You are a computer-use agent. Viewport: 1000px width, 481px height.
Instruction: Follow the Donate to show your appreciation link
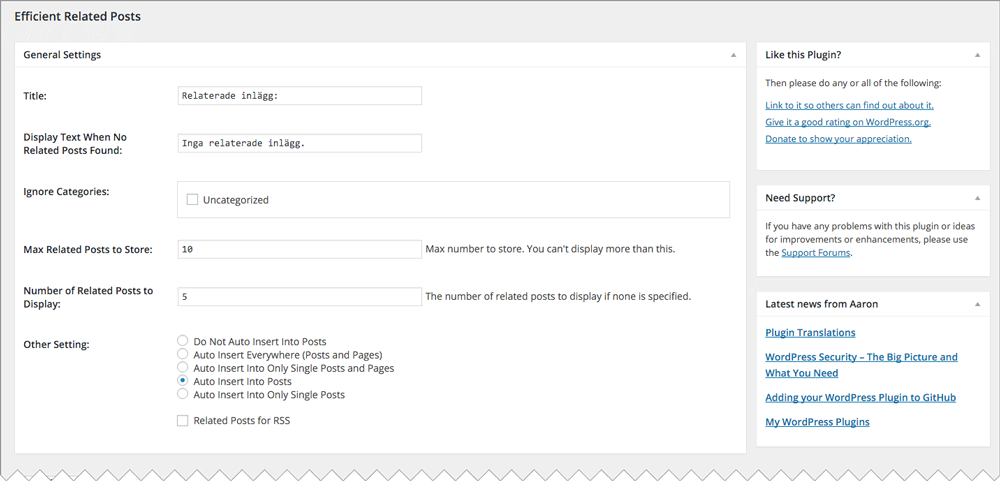[838, 138]
